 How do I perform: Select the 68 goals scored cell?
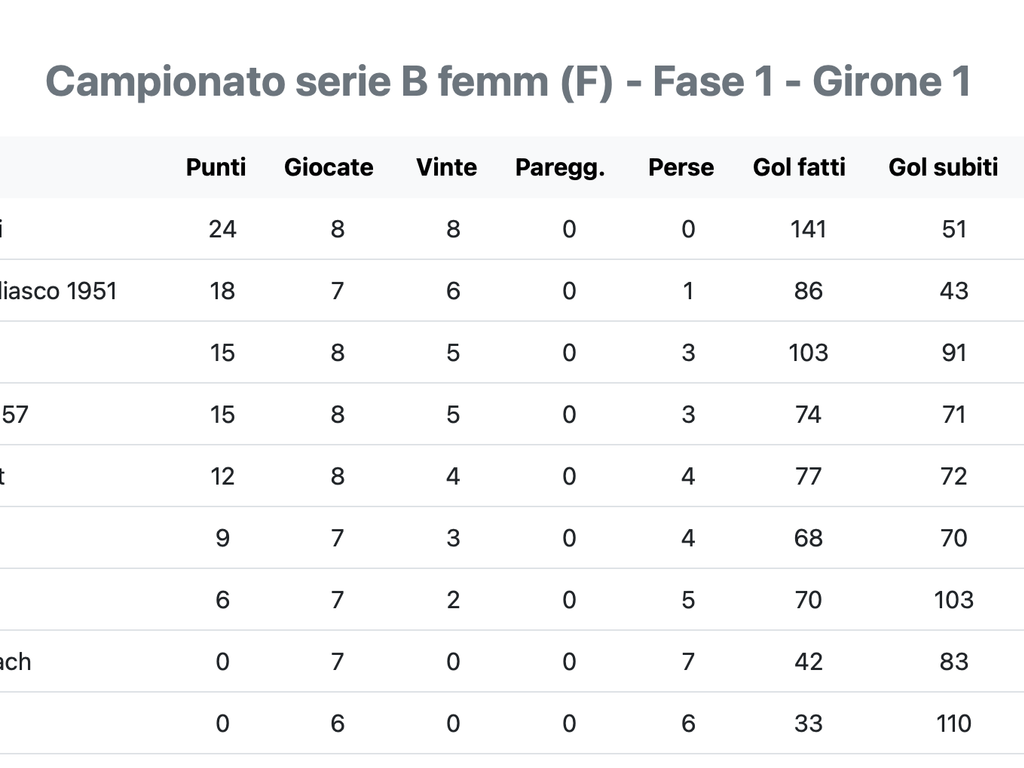(x=808, y=538)
